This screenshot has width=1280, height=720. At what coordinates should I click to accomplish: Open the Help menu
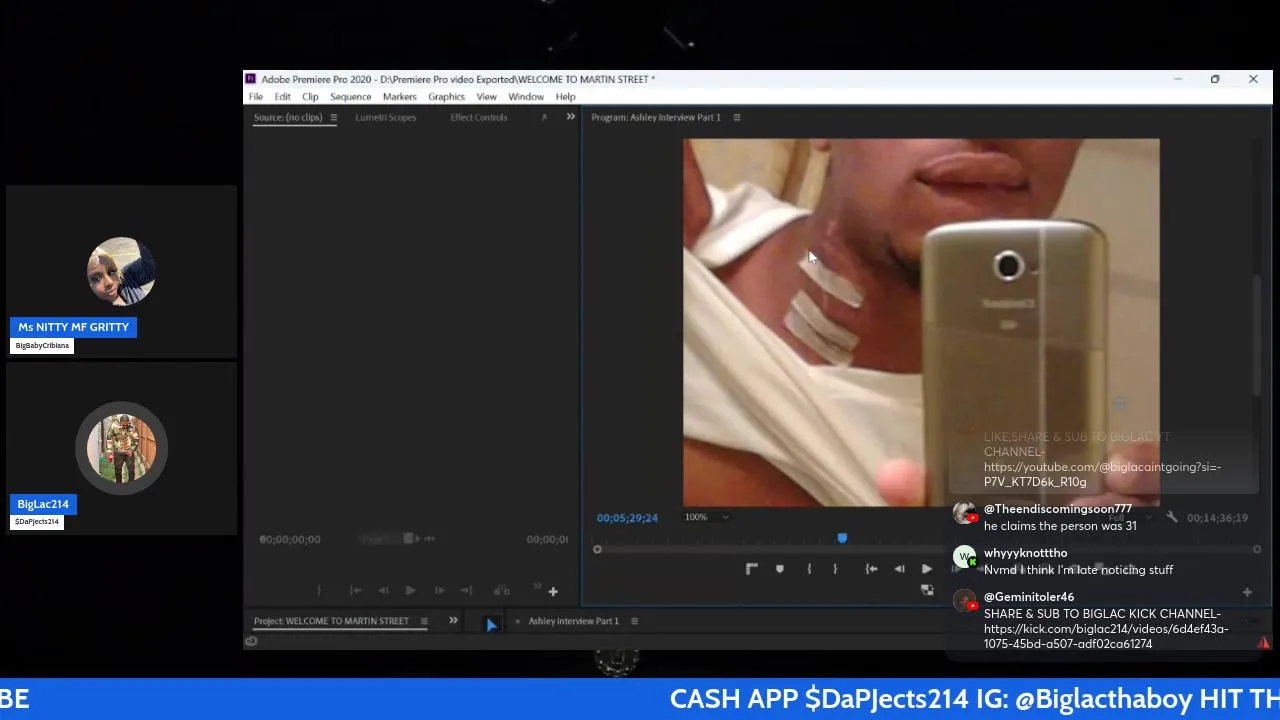[x=565, y=97]
